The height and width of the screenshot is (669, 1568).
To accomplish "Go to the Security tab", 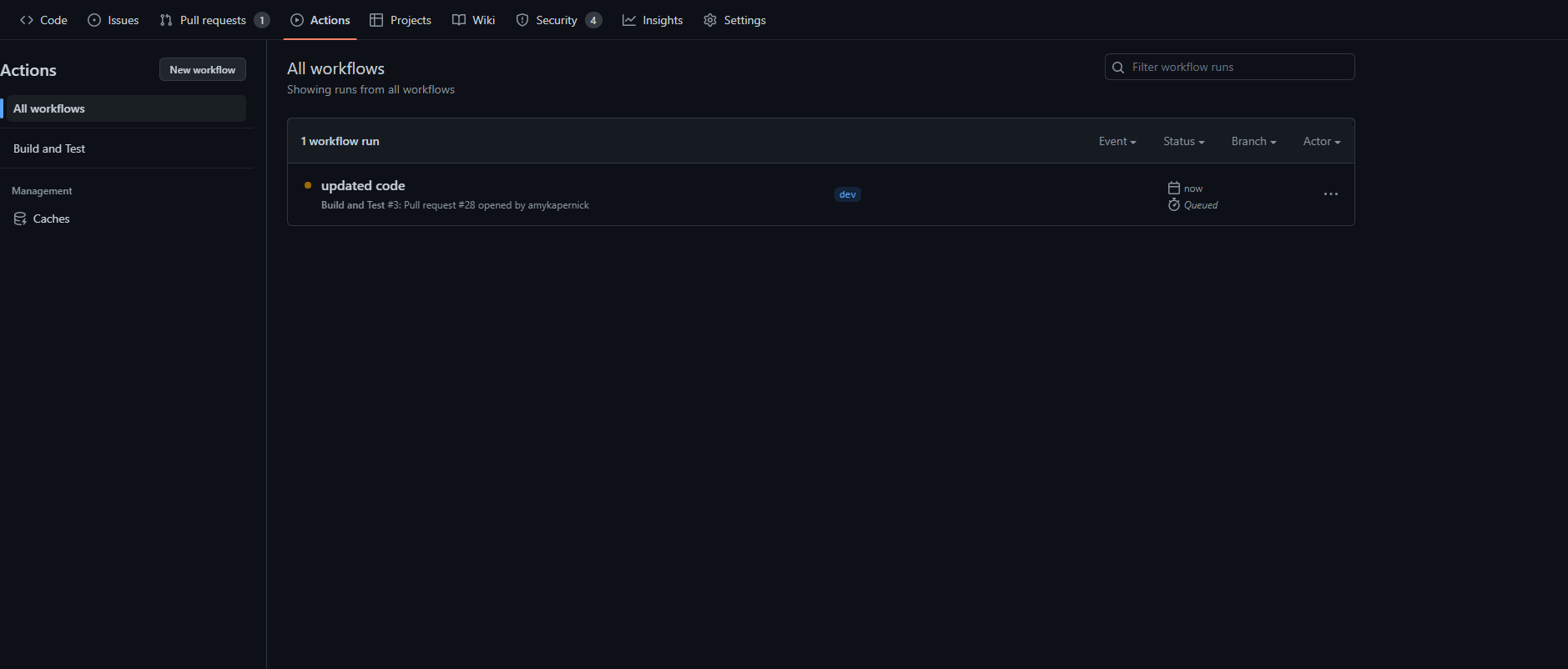I will [x=558, y=20].
